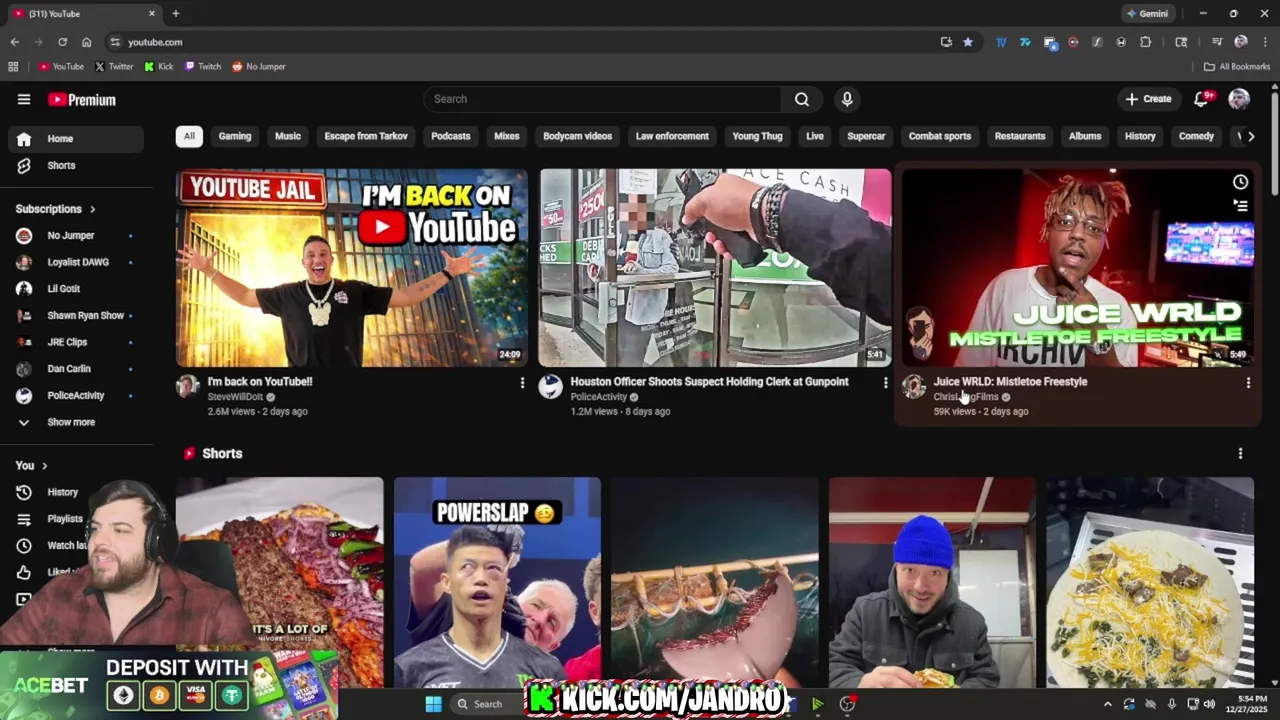Viewport: 1280px width, 720px height.
Task: Open a new browser tab
Action: tap(175, 13)
